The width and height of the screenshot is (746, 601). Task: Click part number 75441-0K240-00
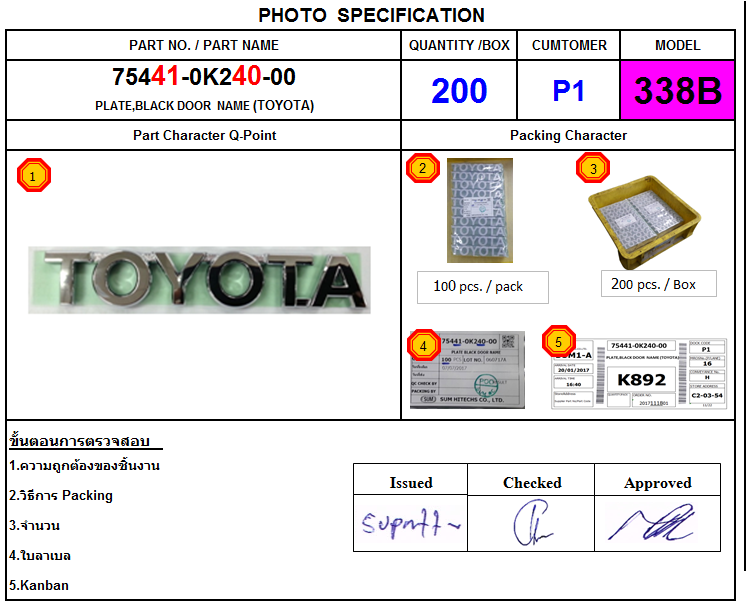[x=204, y=77]
